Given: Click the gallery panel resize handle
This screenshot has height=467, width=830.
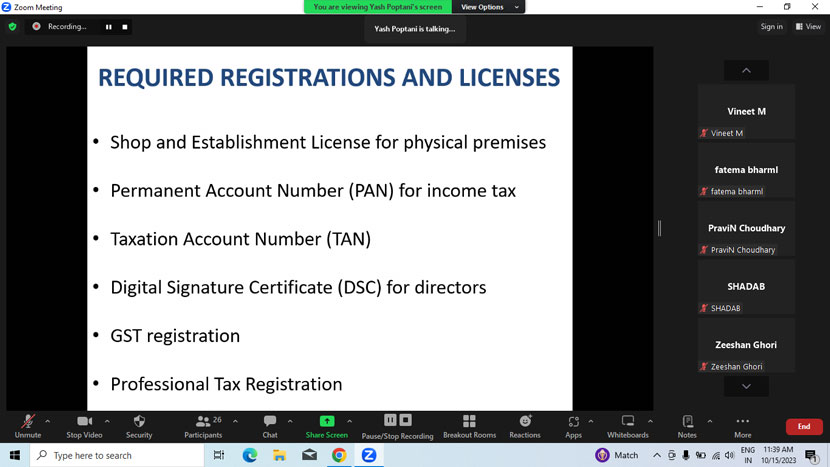Looking at the screenshot, I should [660, 228].
